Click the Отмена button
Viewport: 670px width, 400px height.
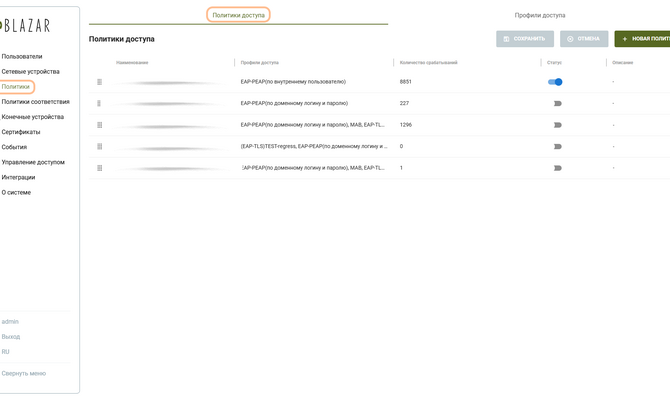584,39
